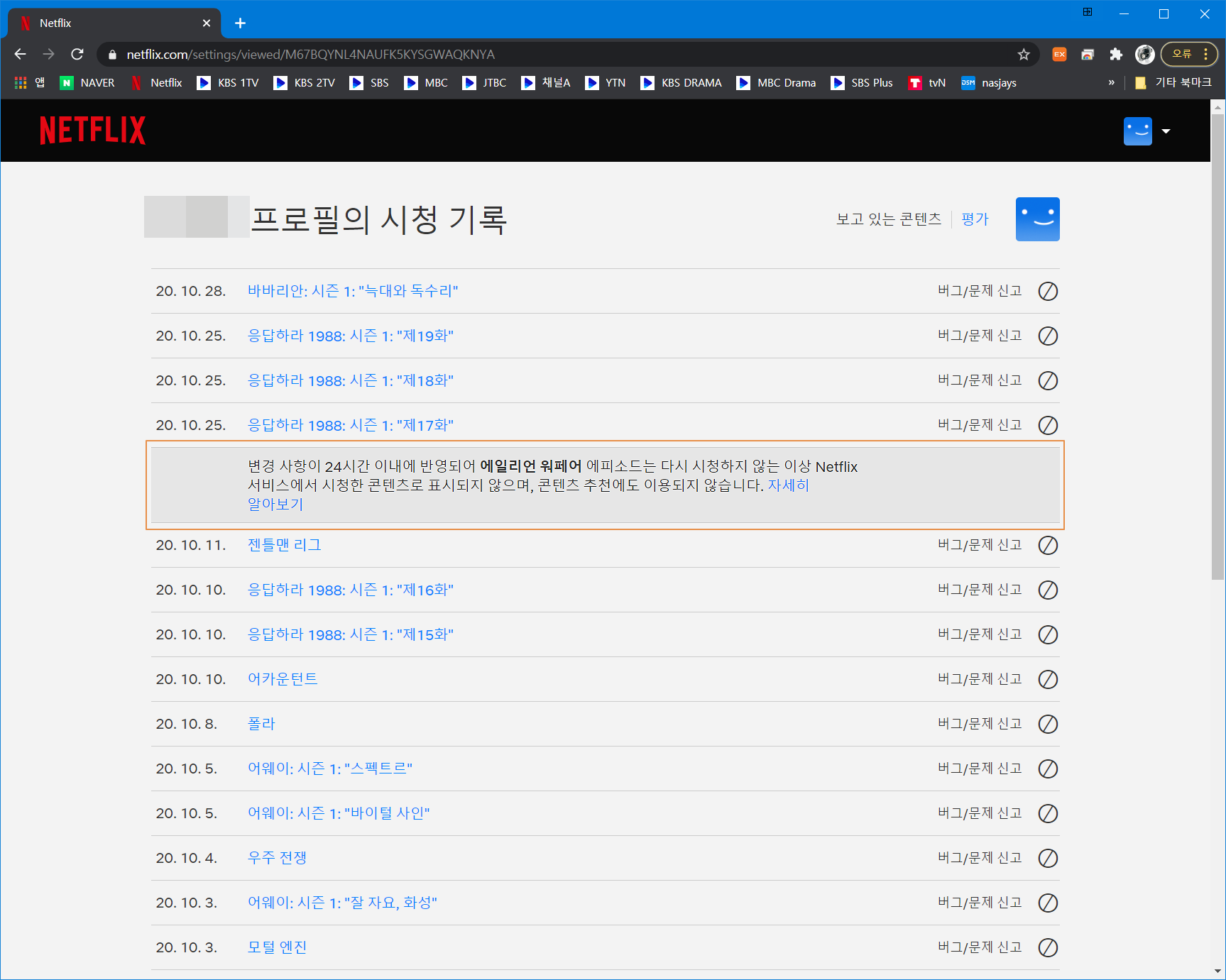1226x980 pixels.
Task: Hide 응답하라 1988 제17화 from history
Action: coord(1048,425)
